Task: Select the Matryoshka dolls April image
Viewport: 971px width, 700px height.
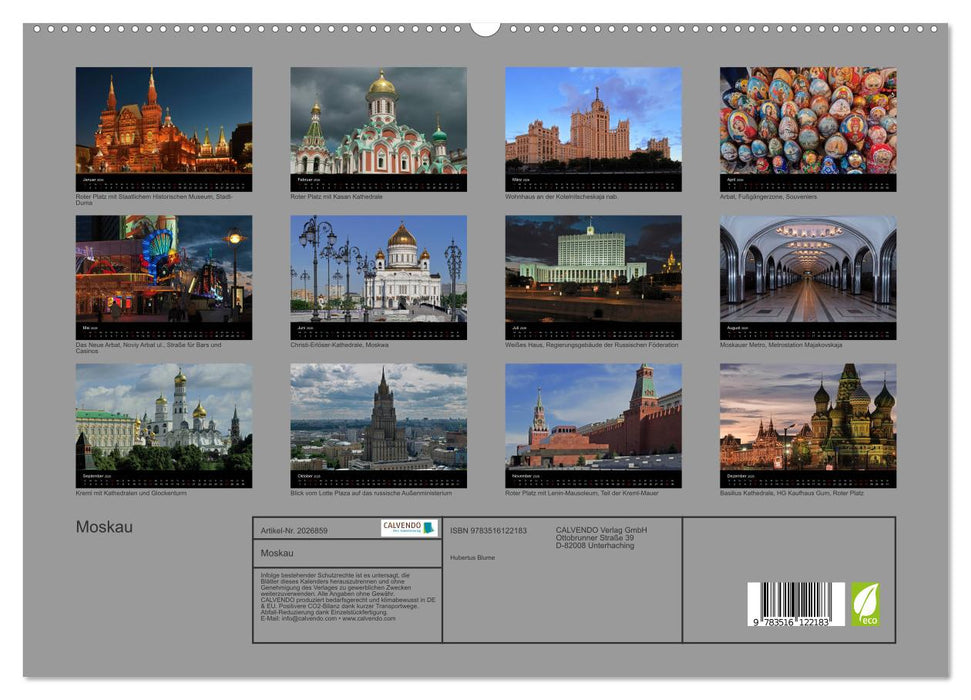Action: tap(808, 123)
